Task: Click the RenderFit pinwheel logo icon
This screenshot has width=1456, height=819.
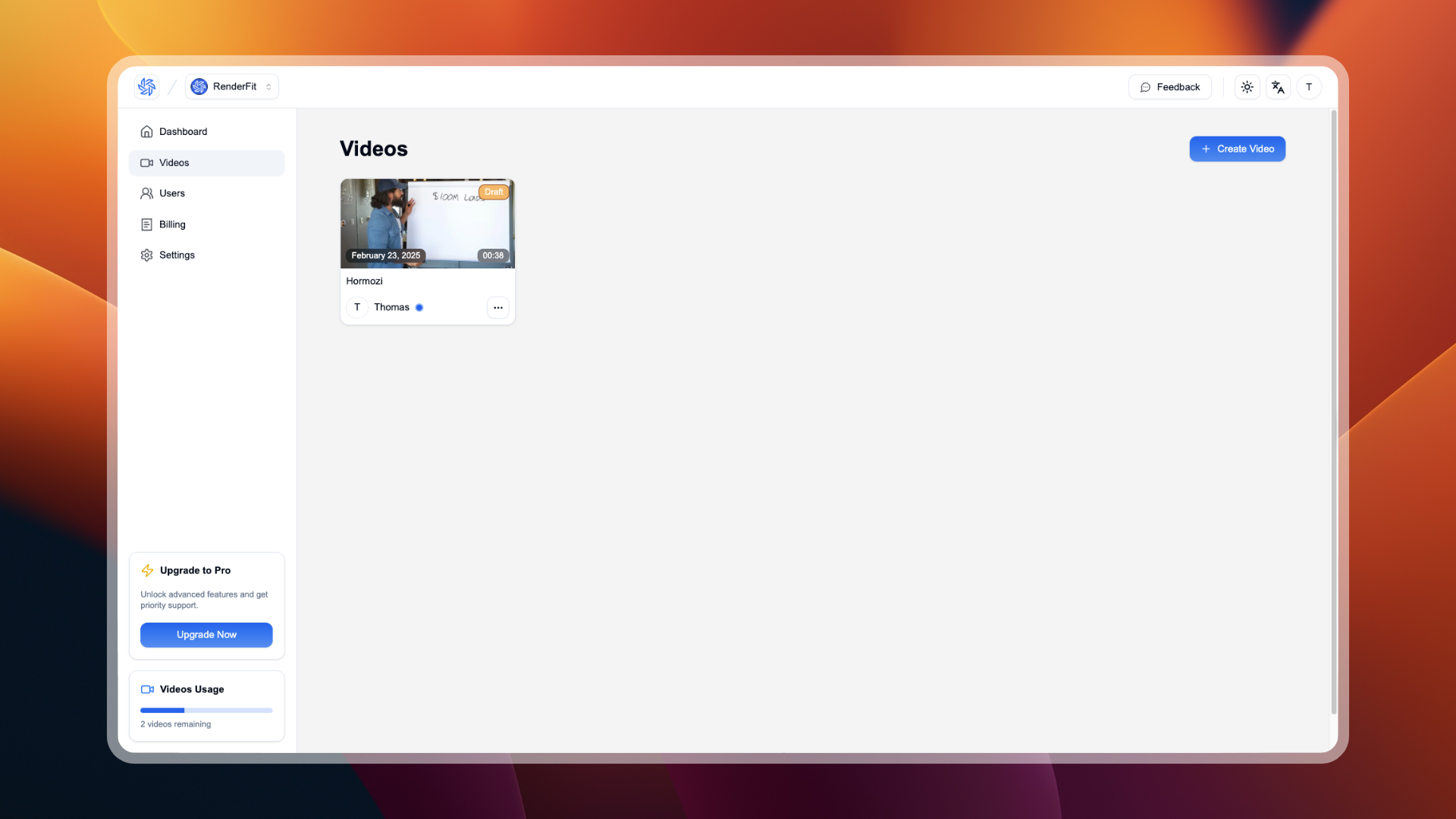Action: click(146, 86)
